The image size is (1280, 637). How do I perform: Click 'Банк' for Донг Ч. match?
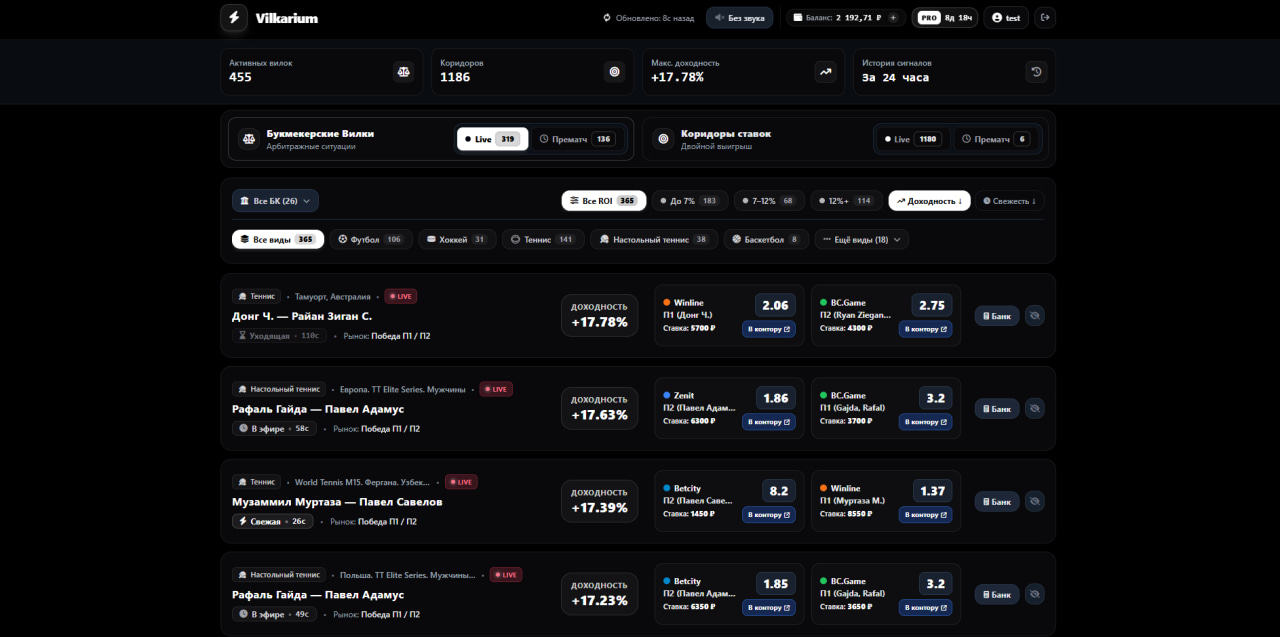coord(997,316)
